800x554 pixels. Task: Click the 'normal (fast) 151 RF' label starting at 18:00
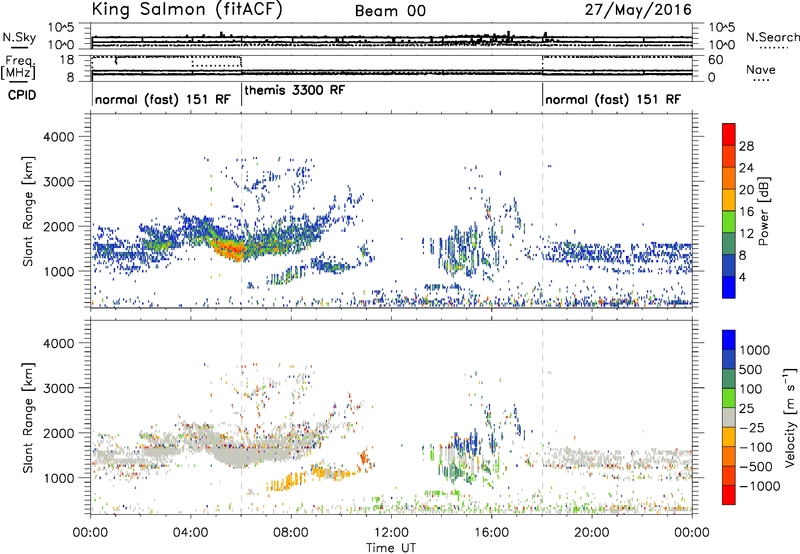click(613, 99)
